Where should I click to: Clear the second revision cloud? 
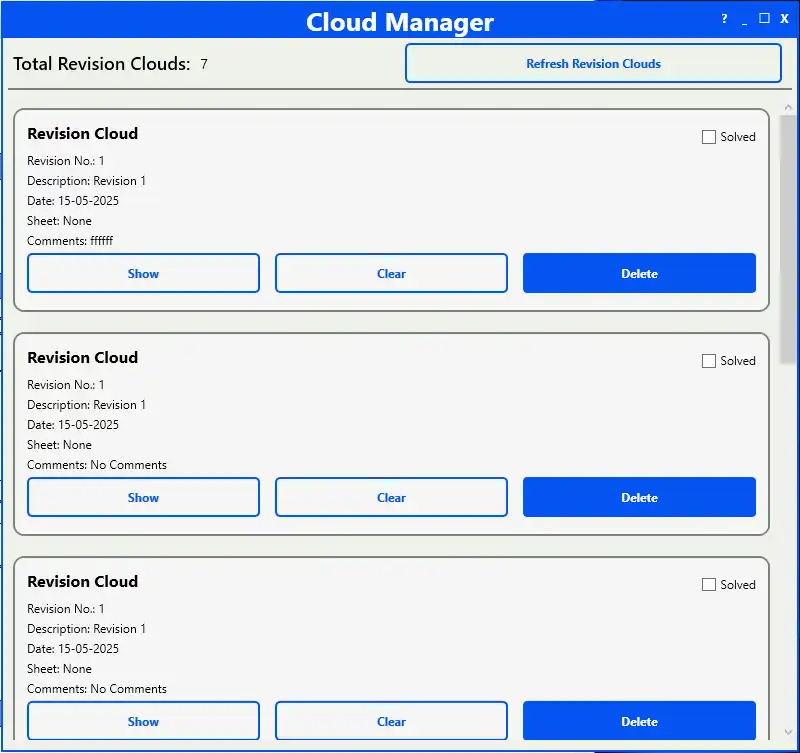click(391, 497)
